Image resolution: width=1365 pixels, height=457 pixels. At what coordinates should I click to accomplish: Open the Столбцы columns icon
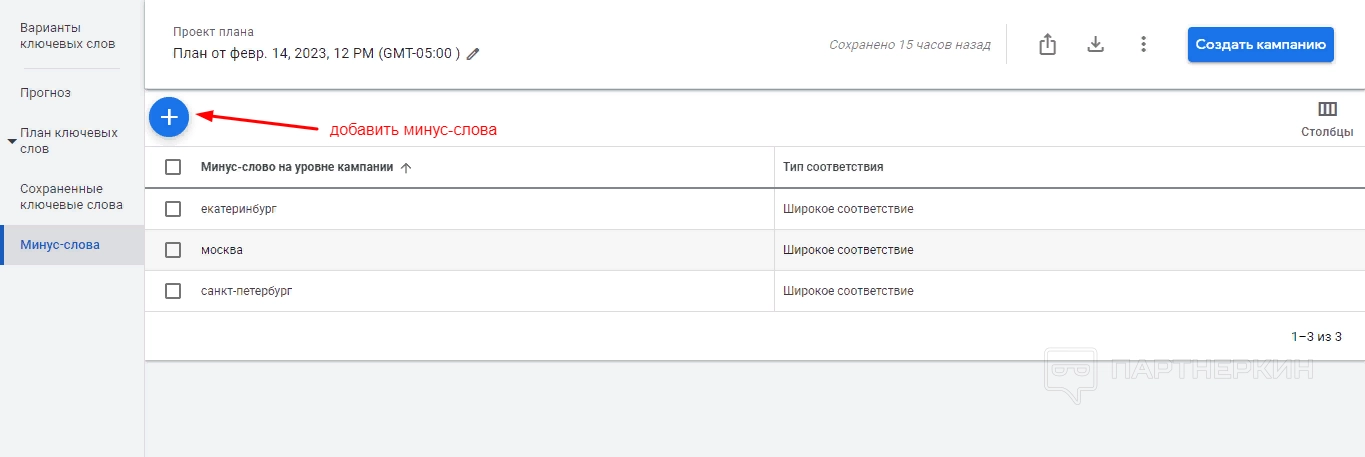[1327, 110]
